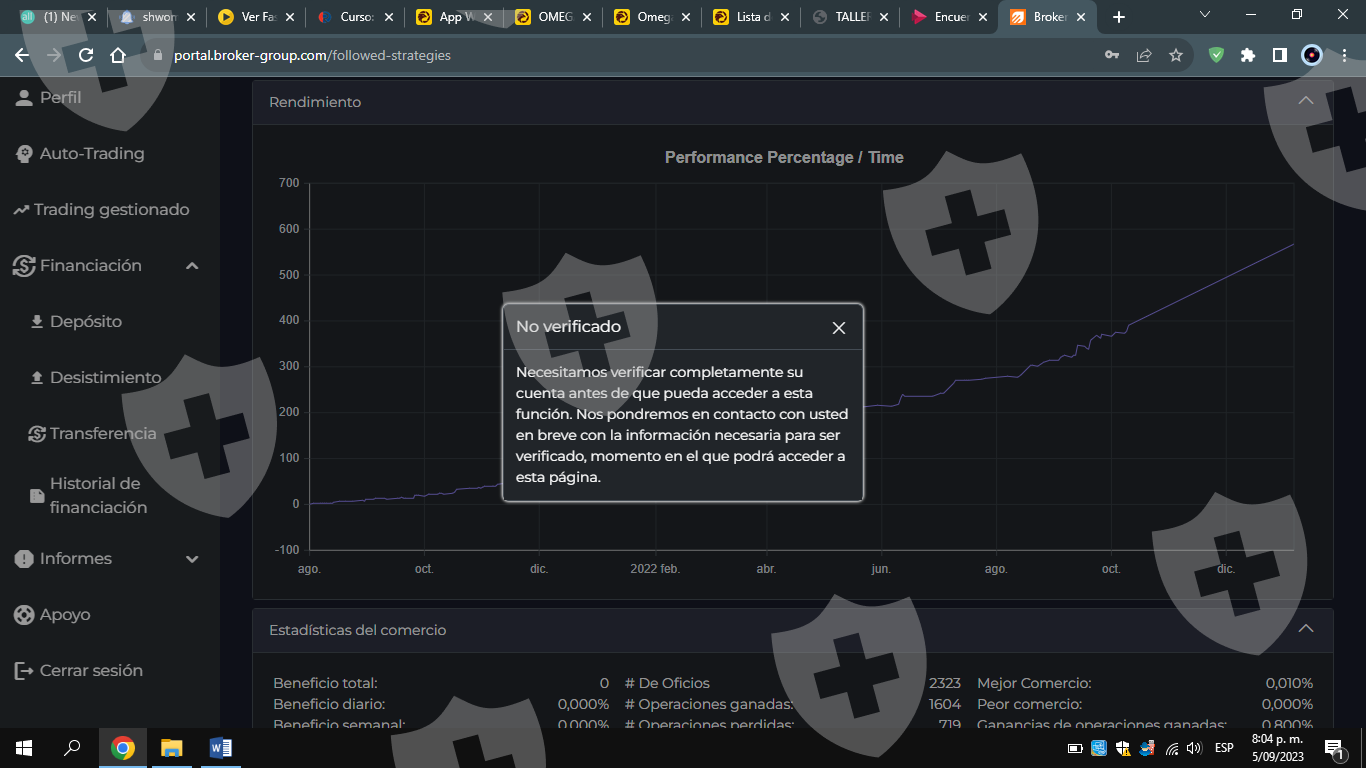Open the Depósito page
1366x768 pixels.
(86, 322)
